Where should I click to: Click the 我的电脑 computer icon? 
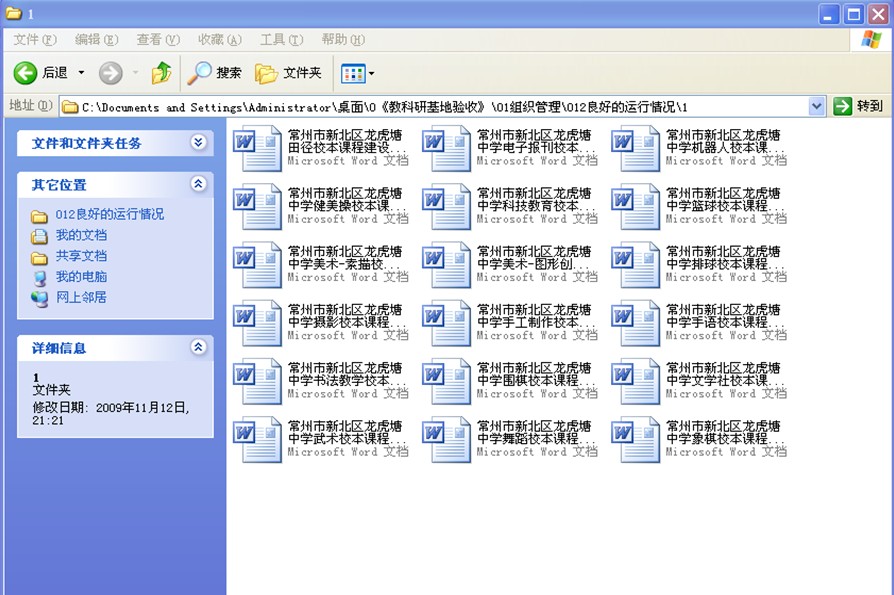click(x=39, y=278)
